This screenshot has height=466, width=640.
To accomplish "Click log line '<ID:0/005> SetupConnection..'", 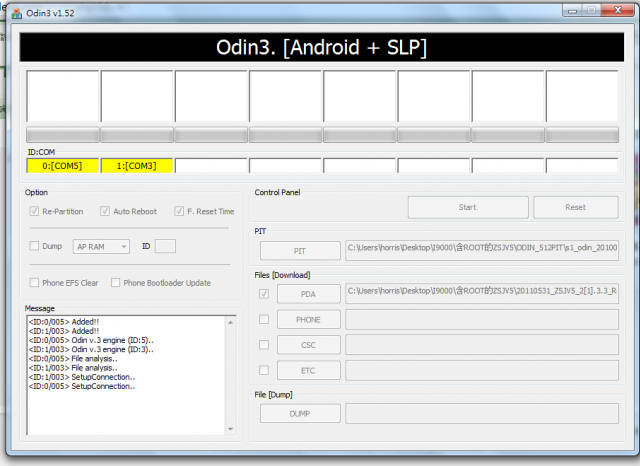I will pyautogui.click(x=82, y=386).
